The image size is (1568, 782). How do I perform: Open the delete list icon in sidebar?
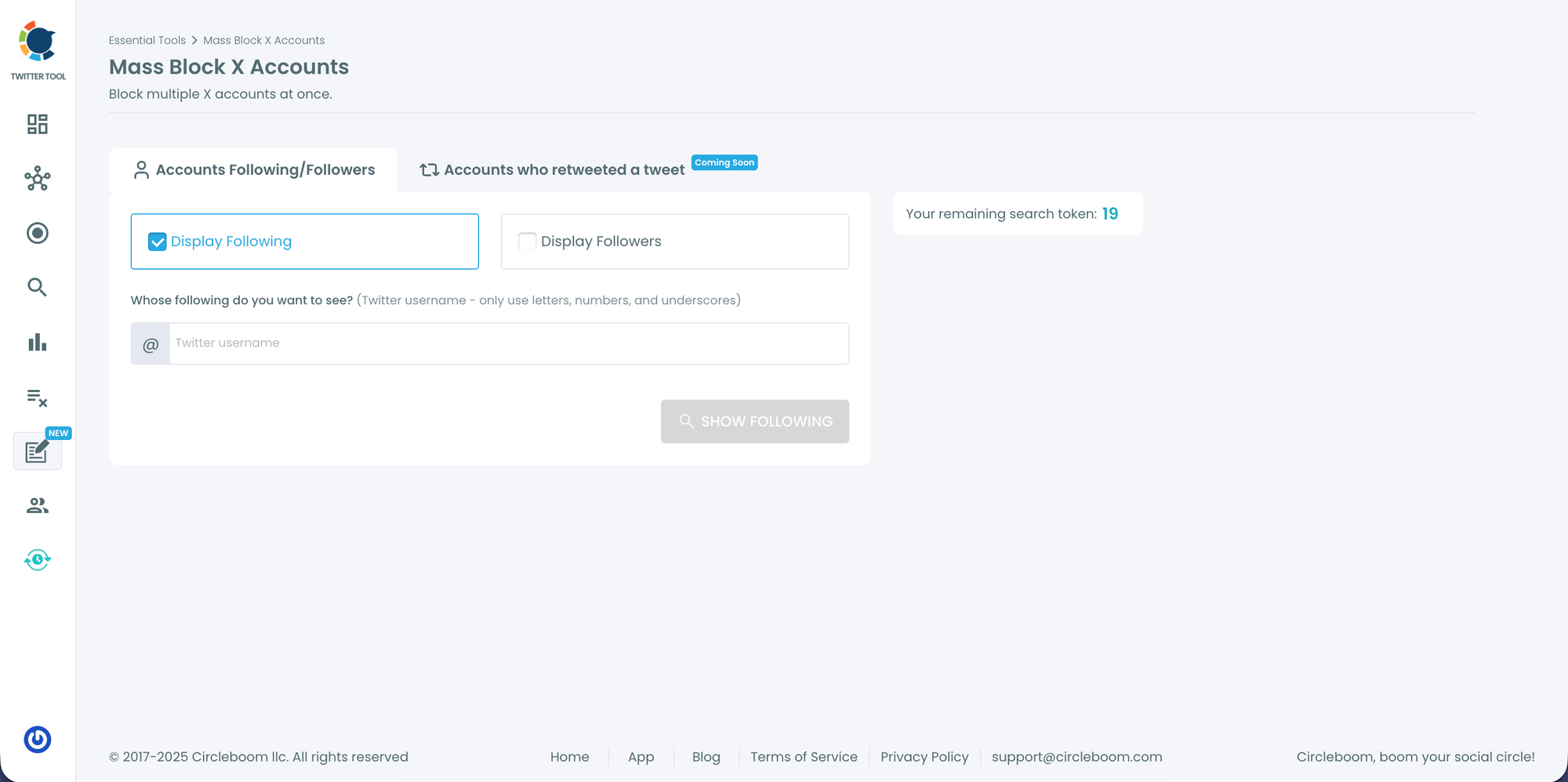[38, 398]
